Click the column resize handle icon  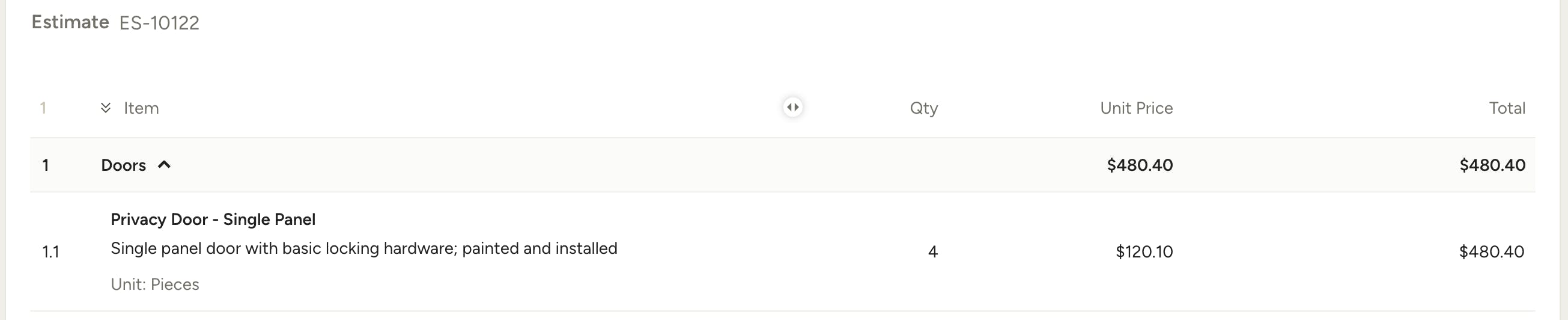pyautogui.click(x=792, y=107)
